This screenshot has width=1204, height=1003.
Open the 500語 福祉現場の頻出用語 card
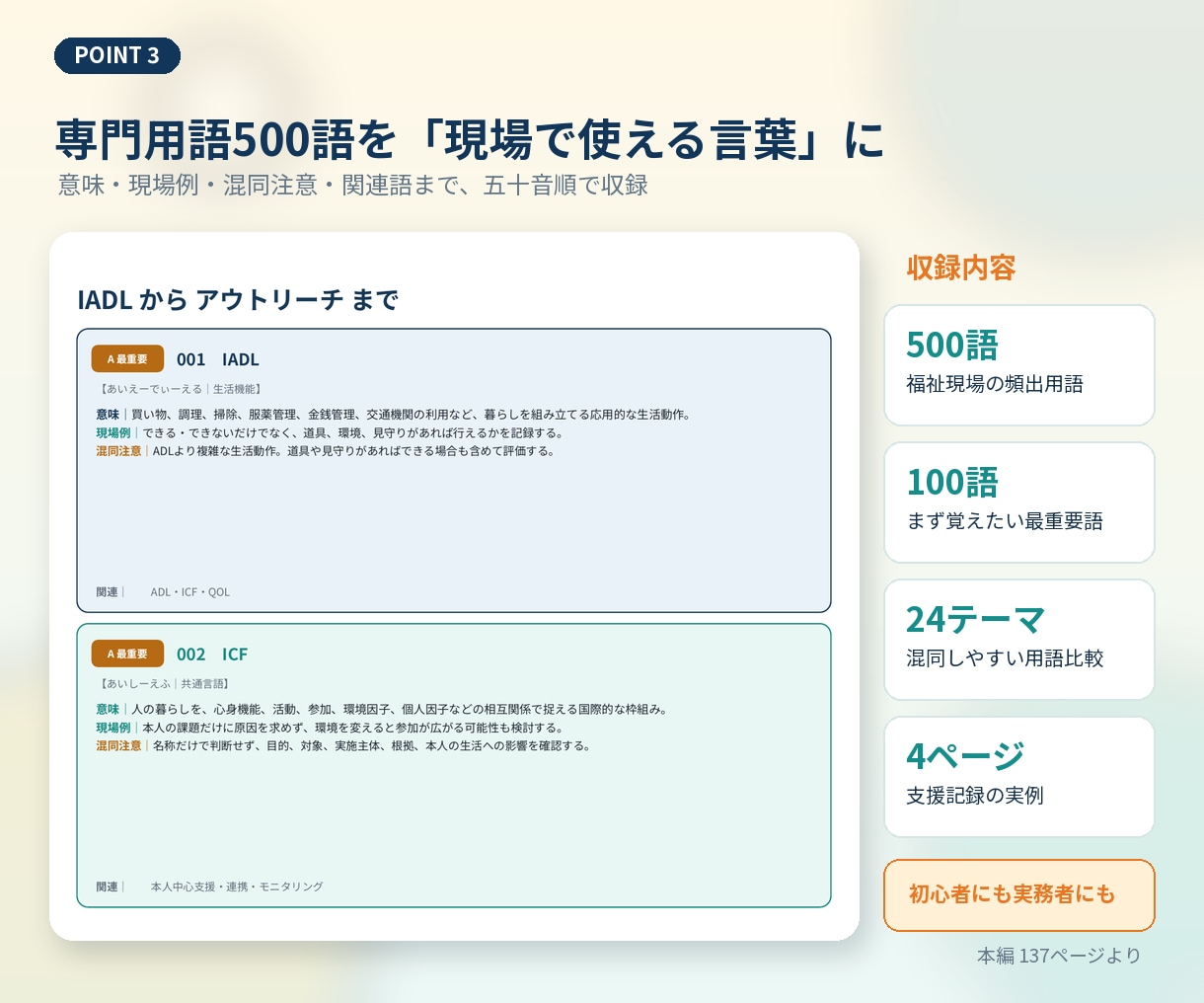click(x=1019, y=365)
